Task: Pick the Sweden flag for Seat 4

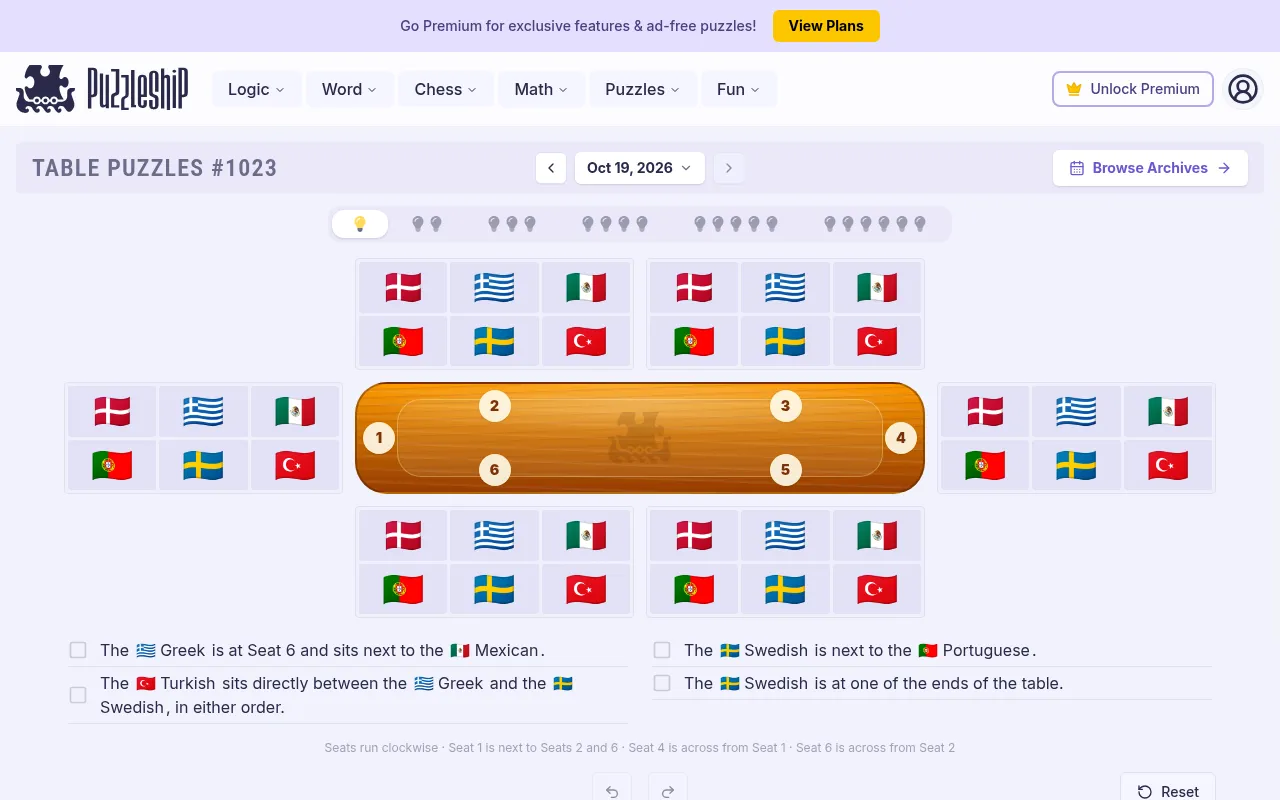Action: point(1076,465)
